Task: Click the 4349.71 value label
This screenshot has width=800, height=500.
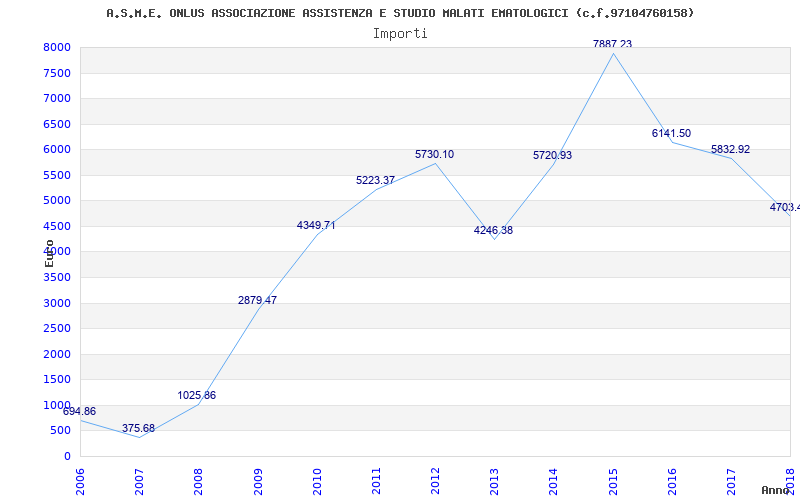Action: click(316, 225)
